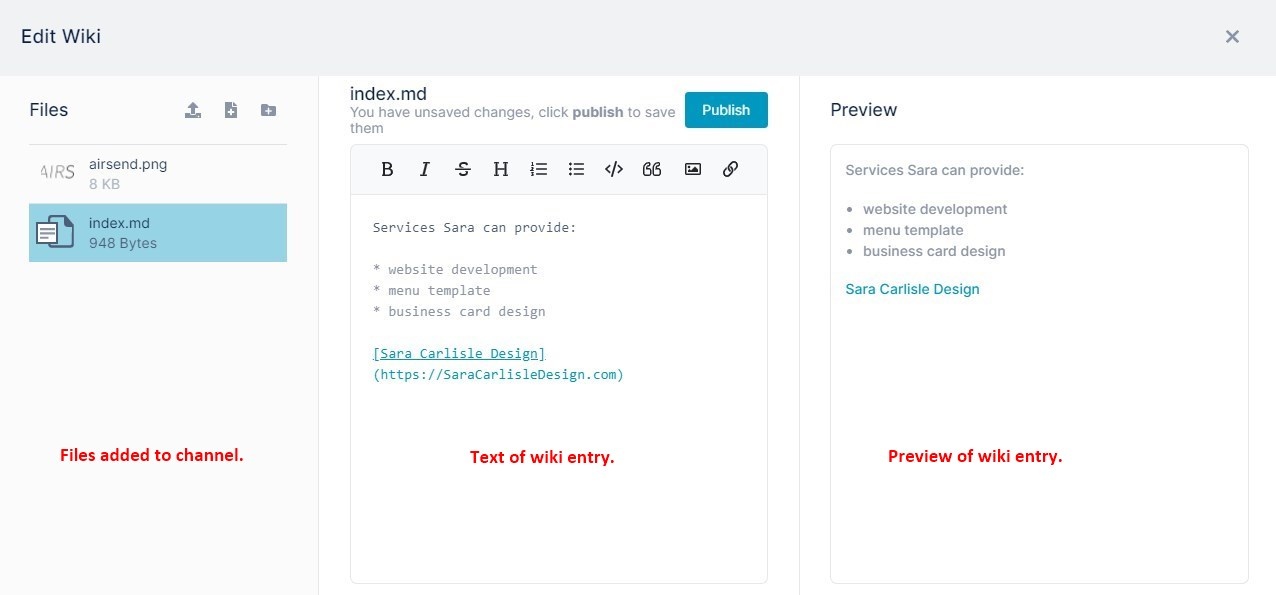Insert a numbered list
The height and width of the screenshot is (595, 1276).
coord(539,169)
